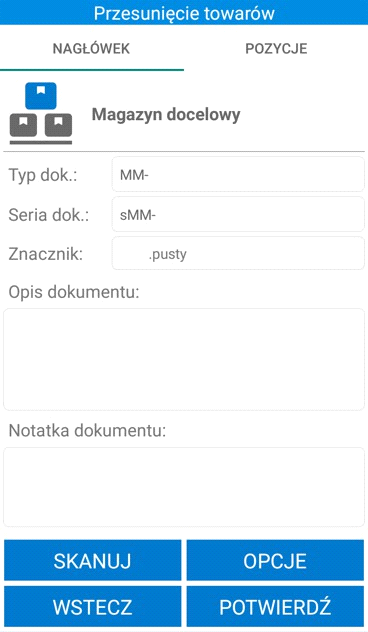Open the Znacznik field showing .pusty
This screenshot has width=368, height=632.
(238, 254)
